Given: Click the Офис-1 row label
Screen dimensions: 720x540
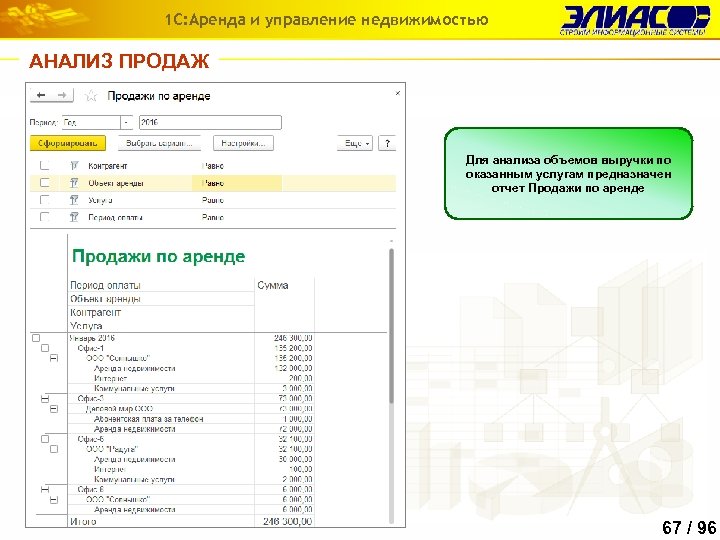Looking at the screenshot, I should tap(90, 348).
